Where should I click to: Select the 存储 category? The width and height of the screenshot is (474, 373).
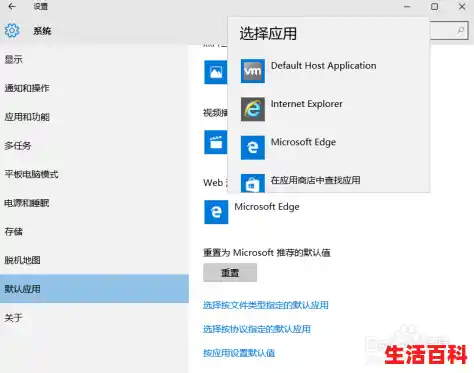pos(94,231)
